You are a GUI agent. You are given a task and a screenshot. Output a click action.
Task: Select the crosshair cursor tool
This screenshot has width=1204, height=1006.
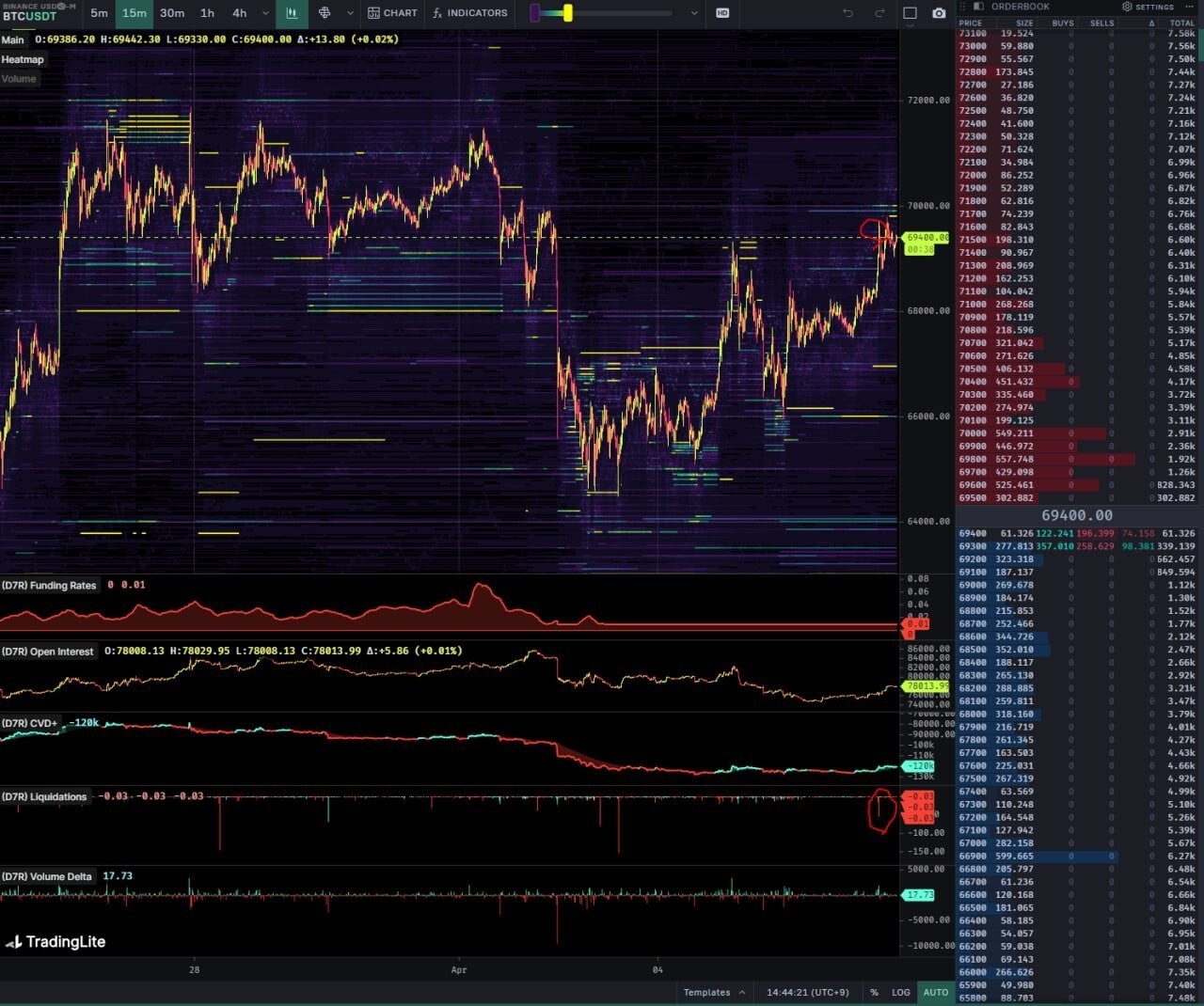point(325,13)
